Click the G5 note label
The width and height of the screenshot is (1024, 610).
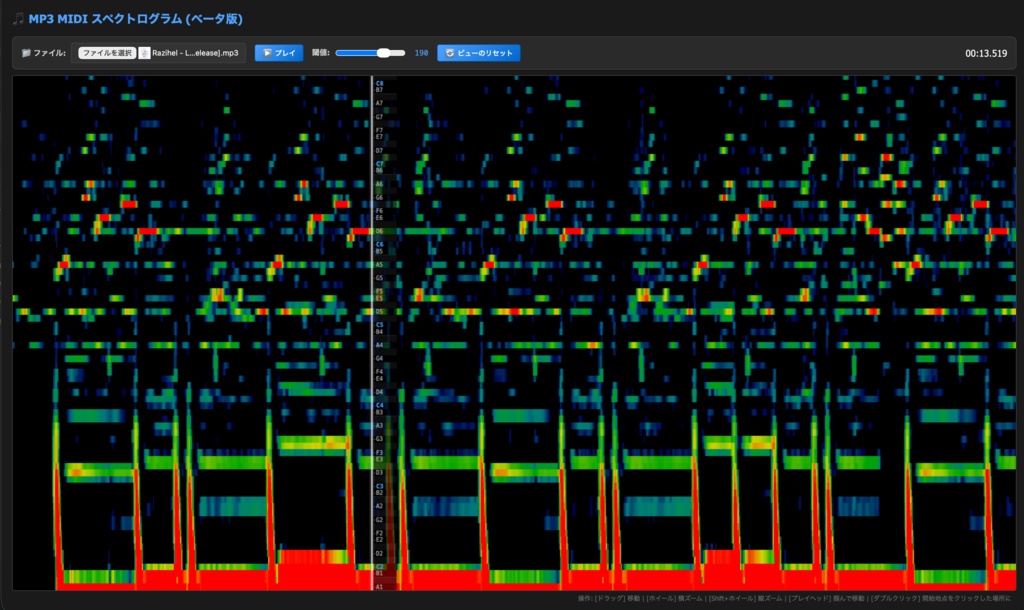[x=379, y=278]
